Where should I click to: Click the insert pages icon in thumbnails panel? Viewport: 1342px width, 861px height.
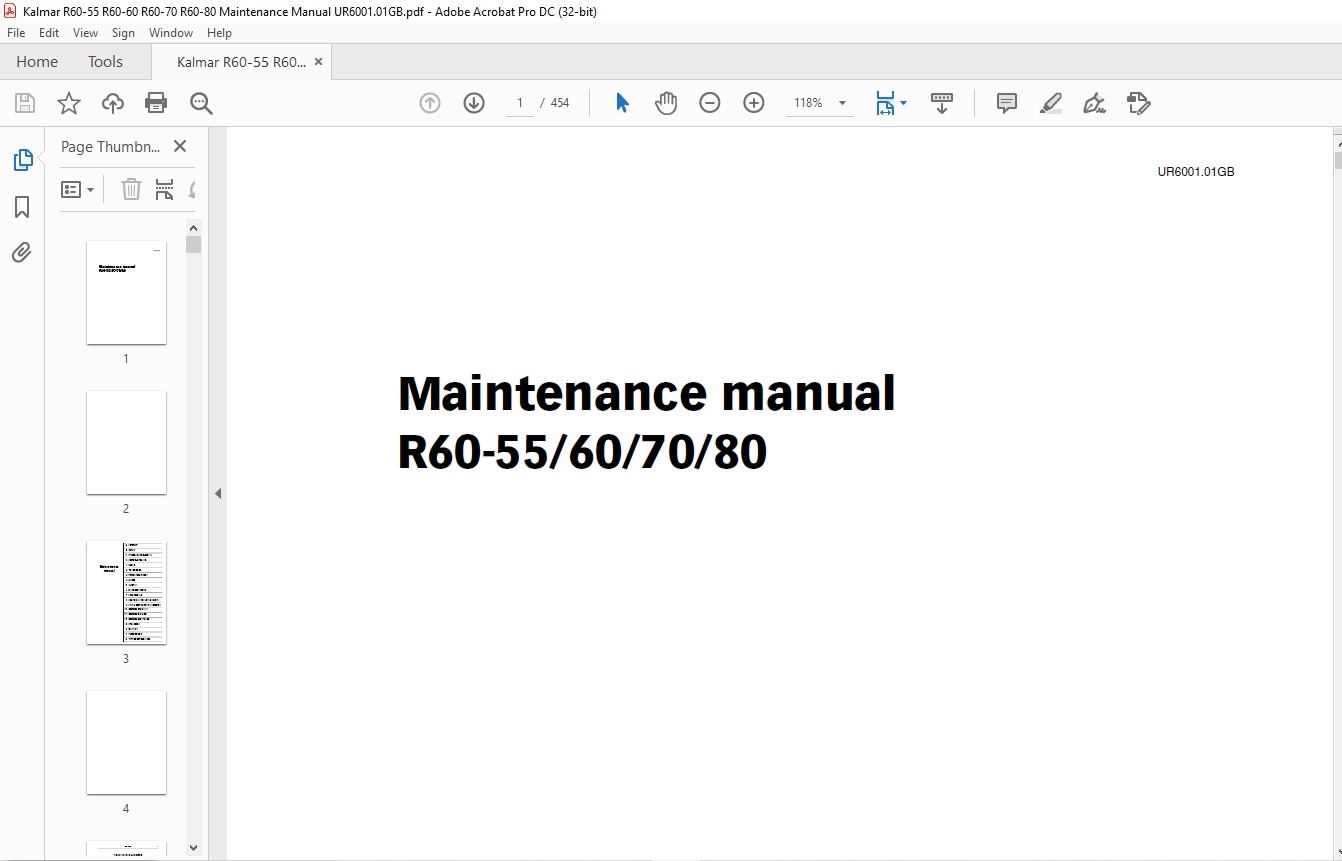tap(165, 189)
